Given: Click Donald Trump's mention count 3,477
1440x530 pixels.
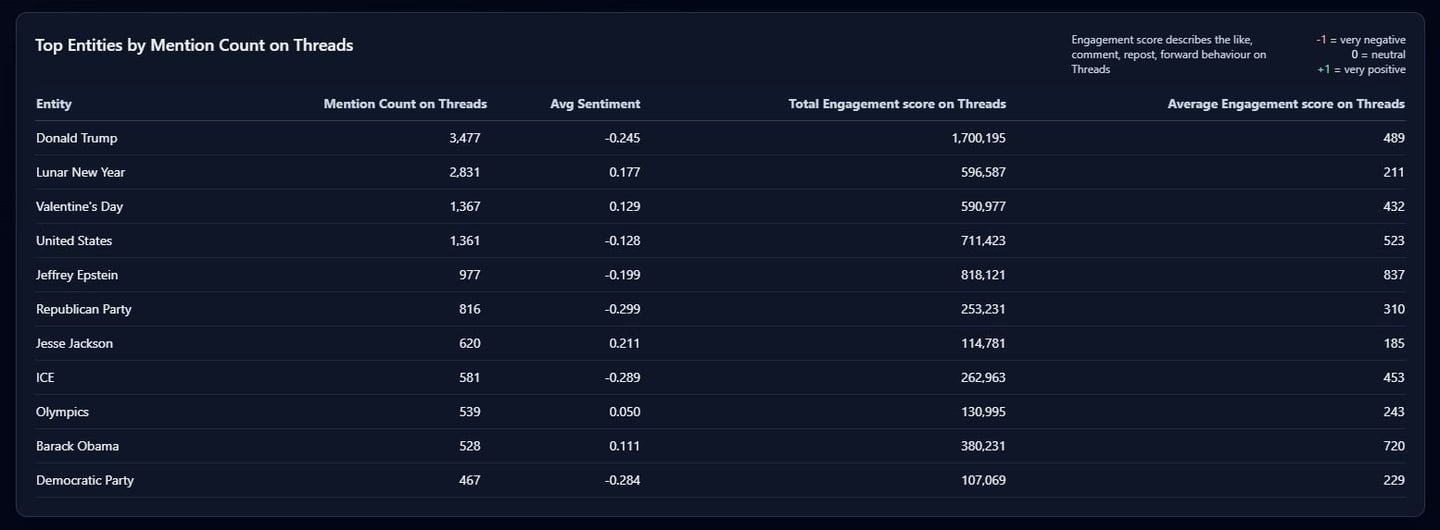Looking at the screenshot, I should [465, 138].
